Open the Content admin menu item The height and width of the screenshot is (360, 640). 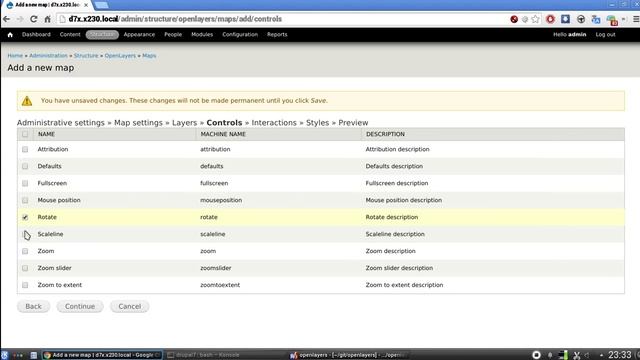point(70,35)
